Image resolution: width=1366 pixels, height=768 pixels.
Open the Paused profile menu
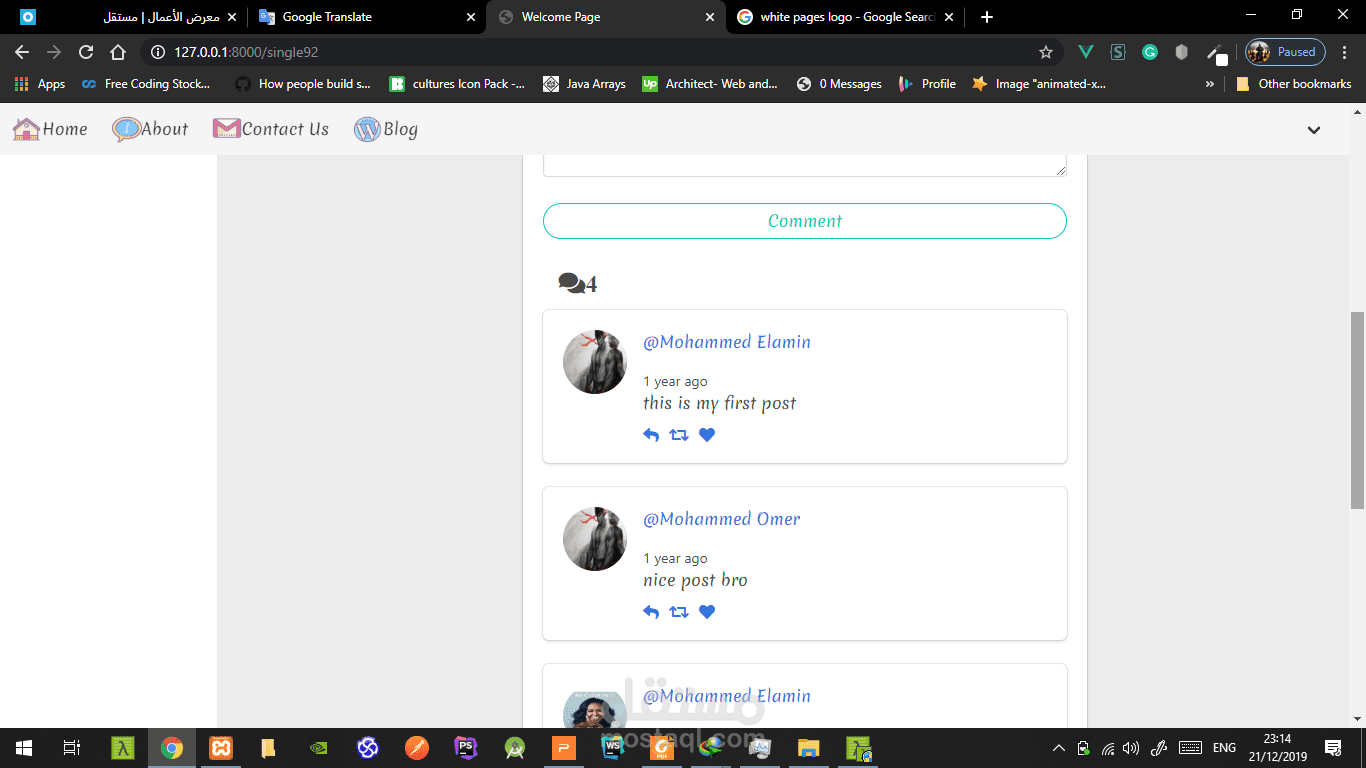coord(1285,52)
